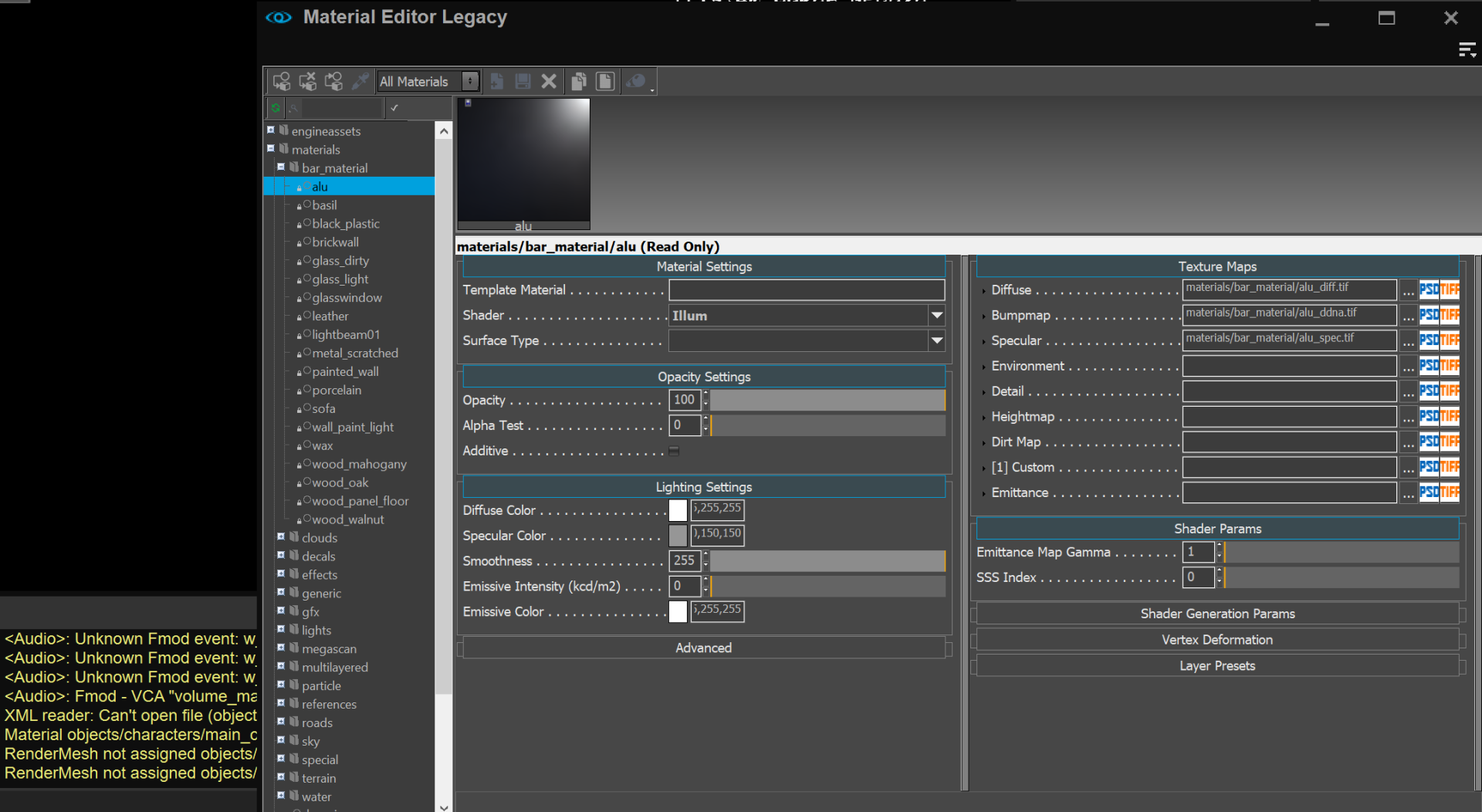Select the material eyedropper picker tool

[360, 81]
